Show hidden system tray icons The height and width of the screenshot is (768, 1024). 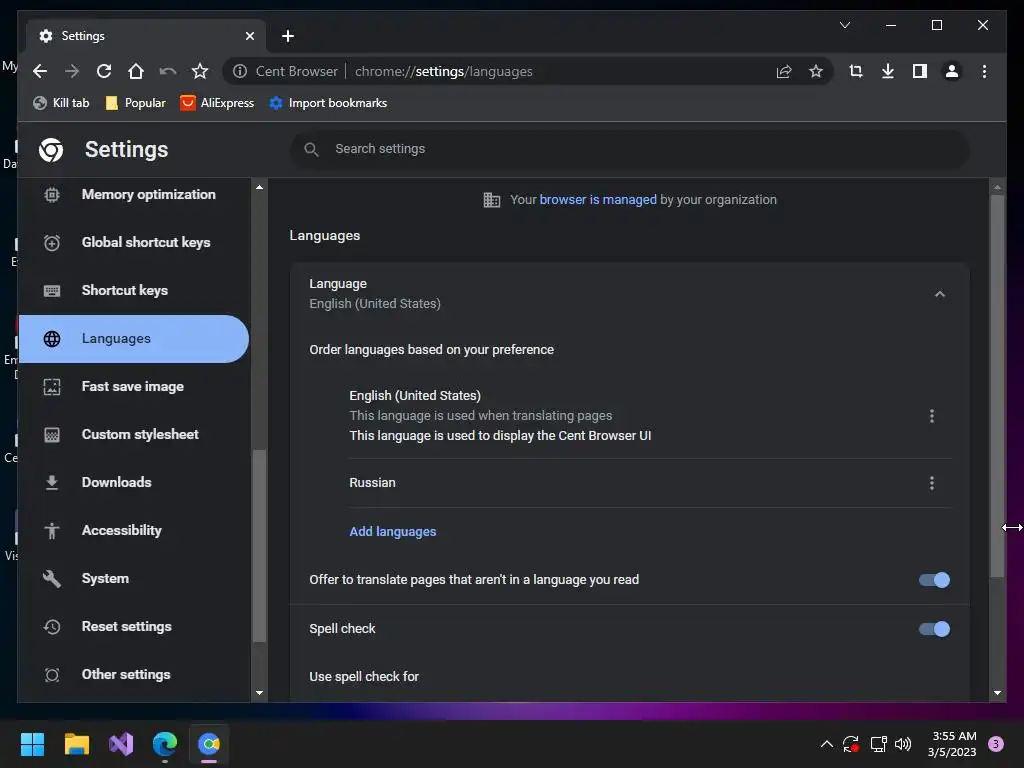(826, 744)
